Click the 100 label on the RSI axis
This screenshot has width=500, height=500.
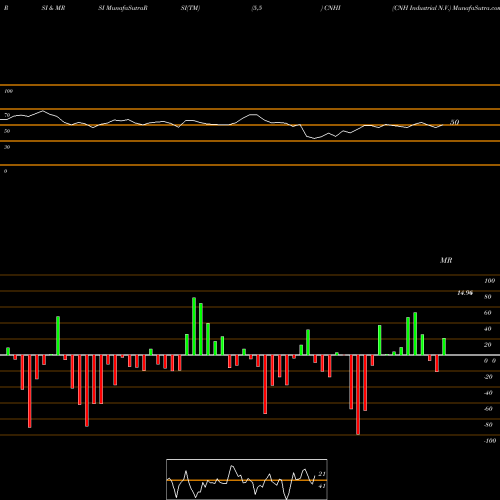[x=8, y=91]
